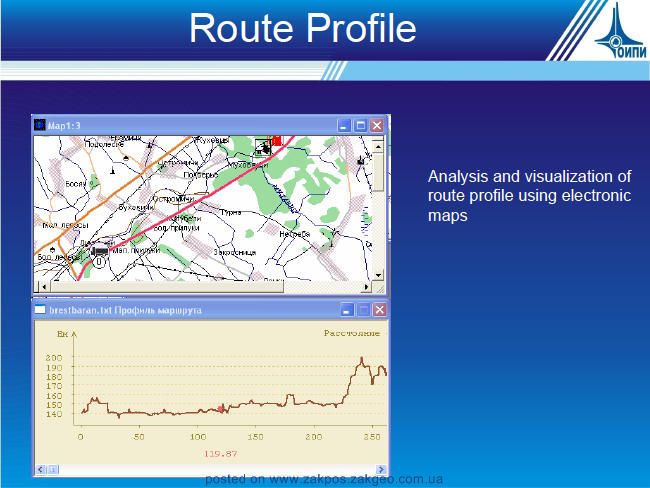Viewport: 650px width, 488px height.
Task: Close the route profile window
Action: (379, 309)
